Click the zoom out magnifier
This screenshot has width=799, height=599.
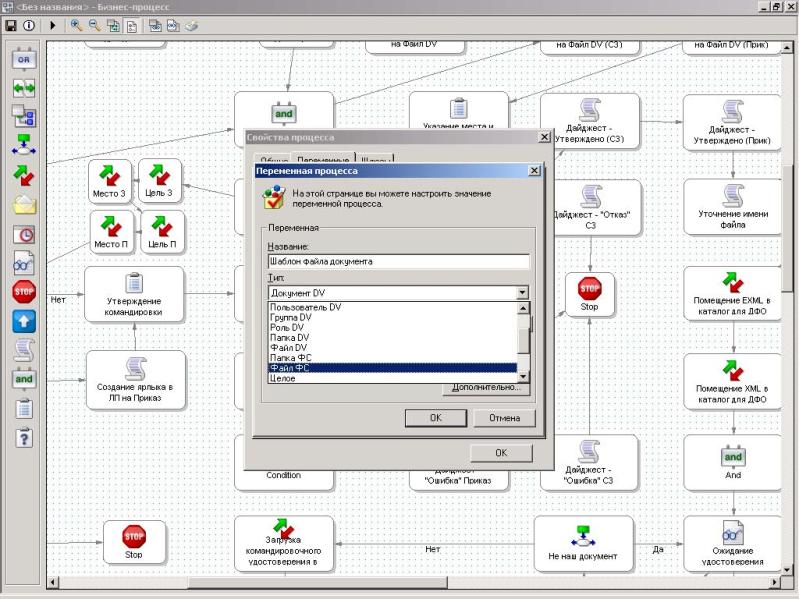95,25
